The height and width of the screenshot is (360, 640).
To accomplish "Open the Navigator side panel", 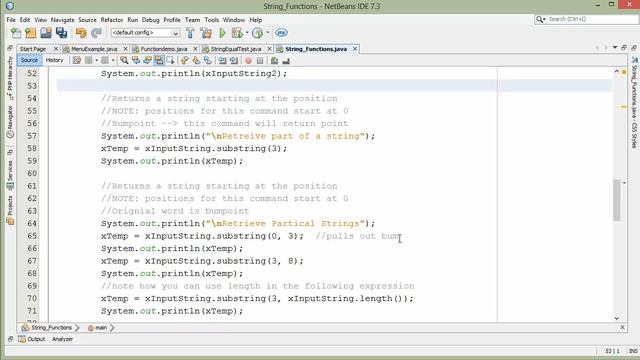I will [10, 122].
